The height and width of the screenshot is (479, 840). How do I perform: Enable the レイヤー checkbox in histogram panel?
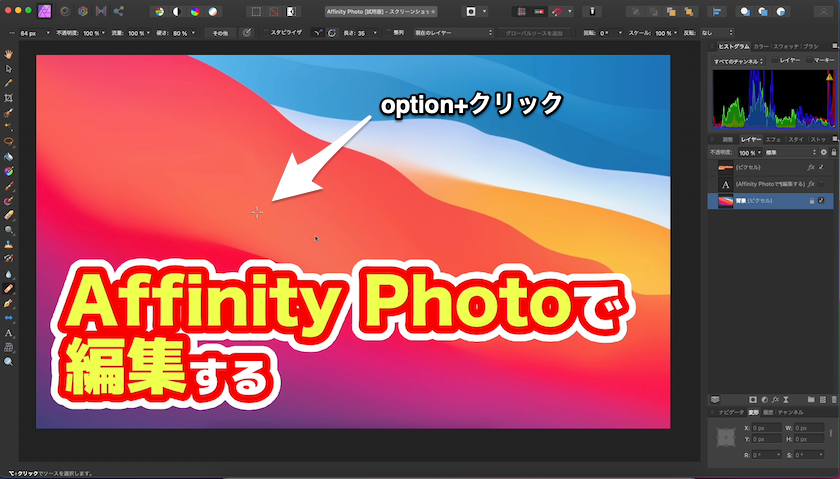tap(775, 61)
